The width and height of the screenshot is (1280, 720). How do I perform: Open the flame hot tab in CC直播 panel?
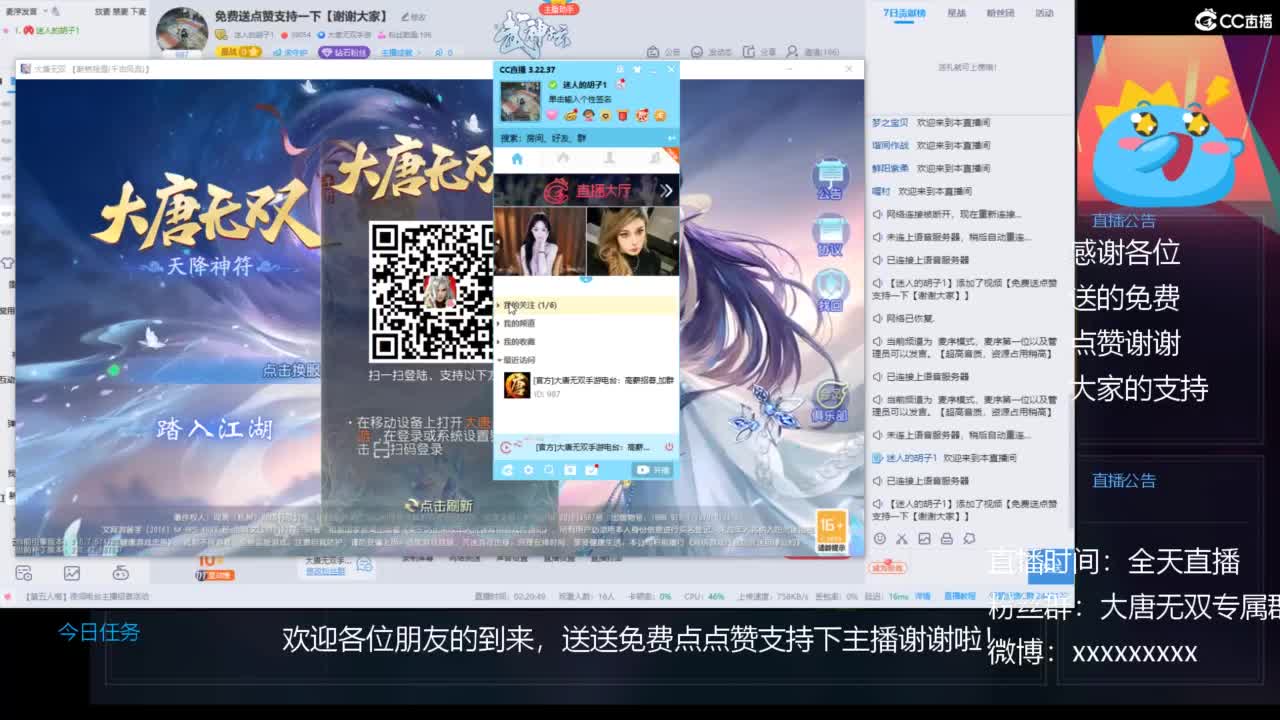[563, 159]
